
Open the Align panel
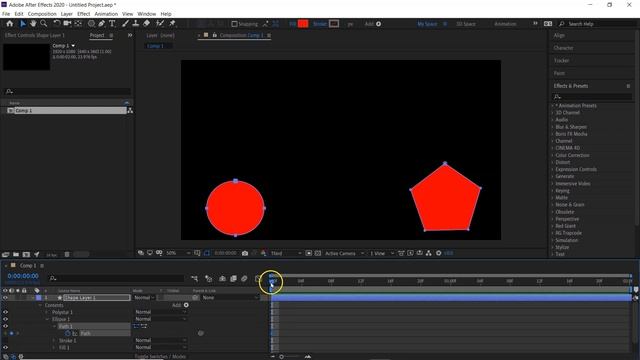559,36
